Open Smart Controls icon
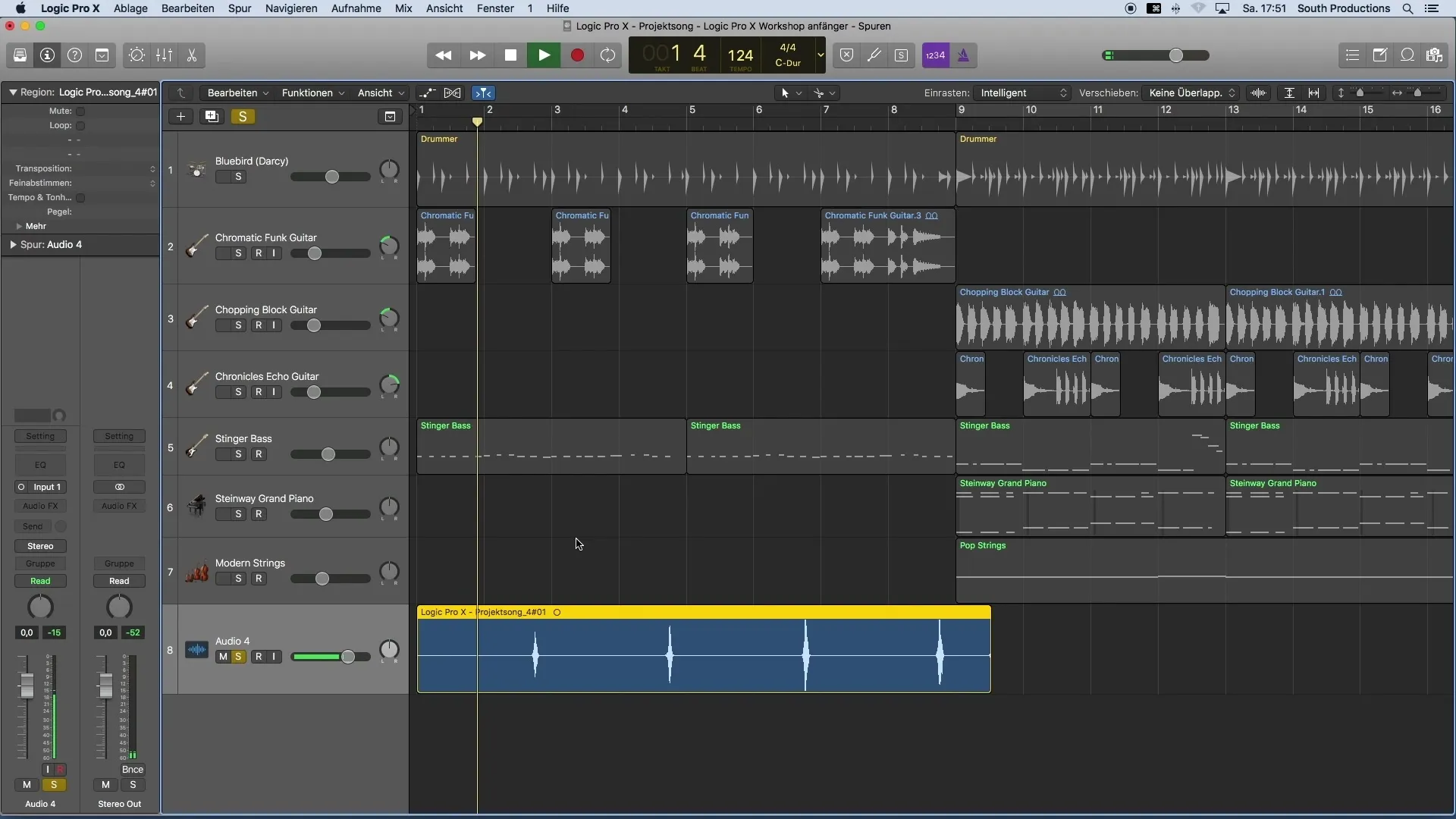Image resolution: width=1456 pixels, height=819 pixels. 137,55
